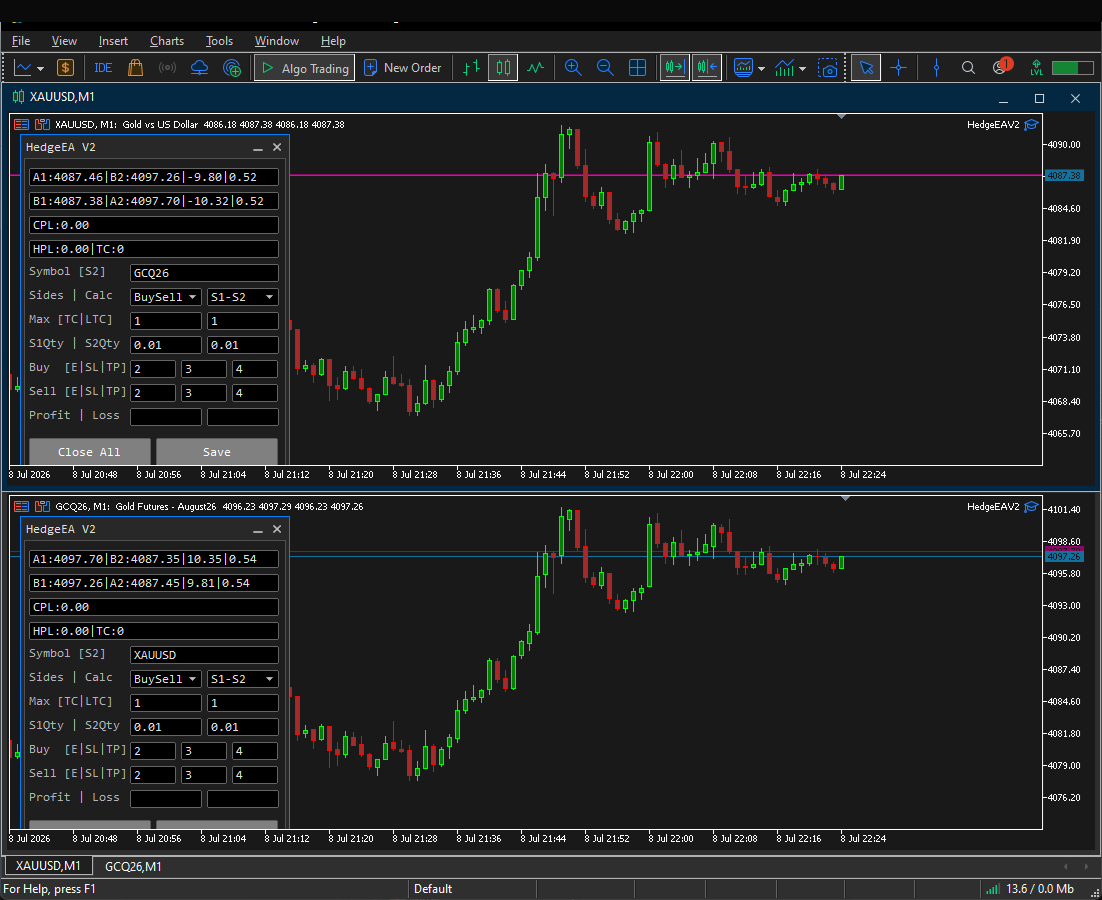Click Save in XAUUSD HedgeEA panel
The height and width of the screenshot is (900, 1102).
216,452
